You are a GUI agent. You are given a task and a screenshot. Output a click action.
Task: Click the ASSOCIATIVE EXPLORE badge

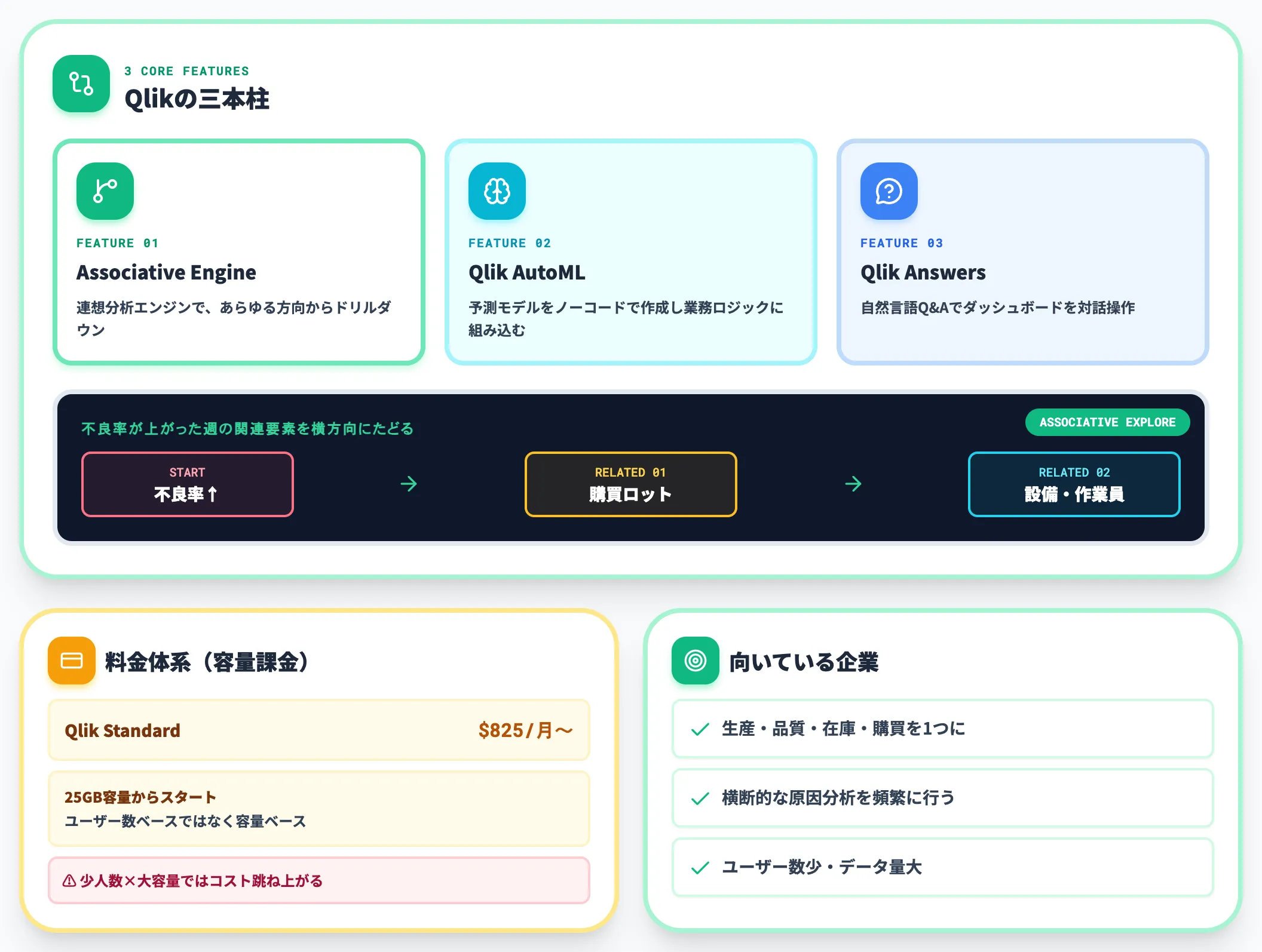pyautogui.click(x=1107, y=422)
